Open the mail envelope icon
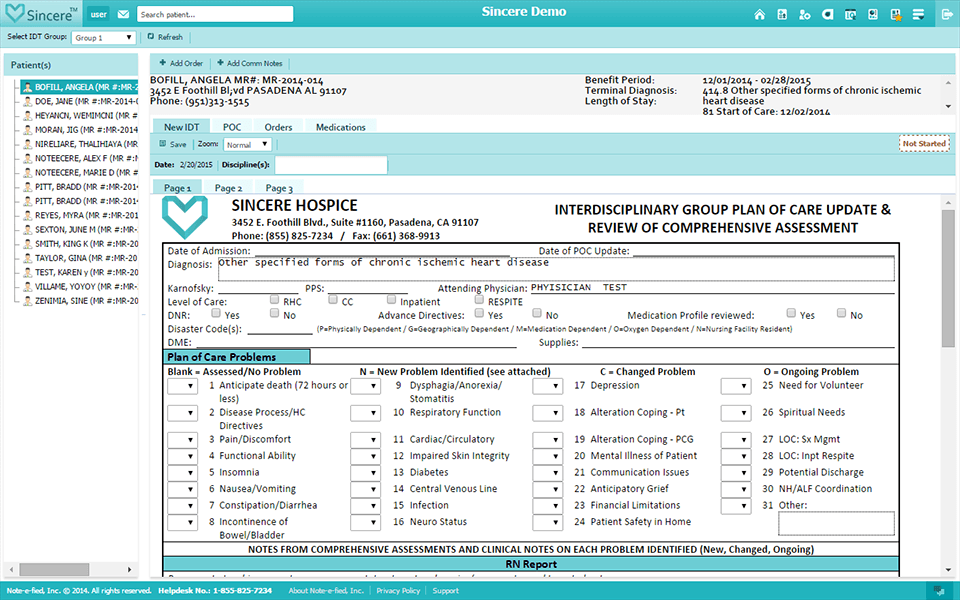Image resolution: width=960 pixels, height=600 pixels. click(x=123, y=14)
